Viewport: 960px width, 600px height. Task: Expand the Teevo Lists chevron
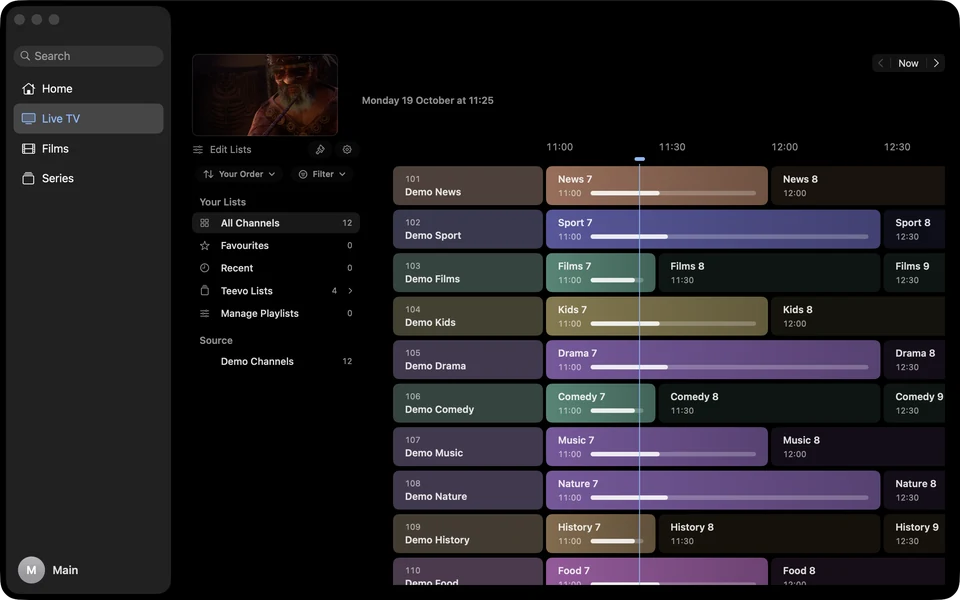[x=350, y=291]
